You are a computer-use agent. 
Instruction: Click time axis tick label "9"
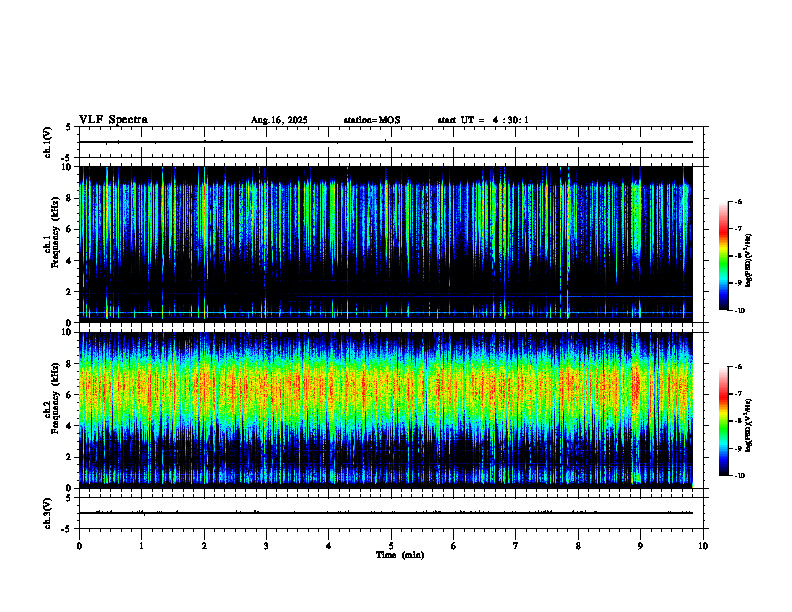pos(640,546)
